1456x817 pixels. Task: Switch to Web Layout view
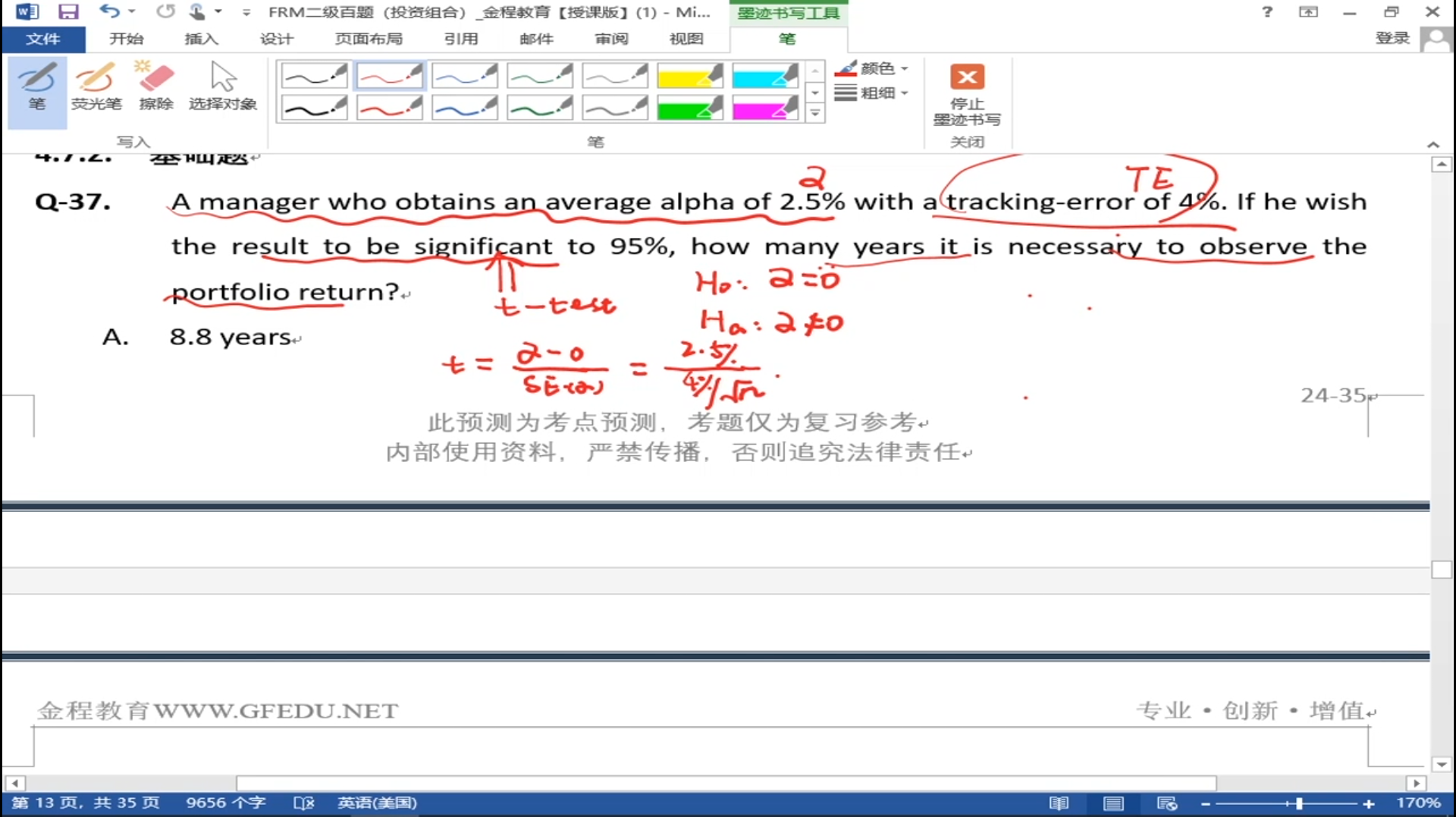(1167, 803)
